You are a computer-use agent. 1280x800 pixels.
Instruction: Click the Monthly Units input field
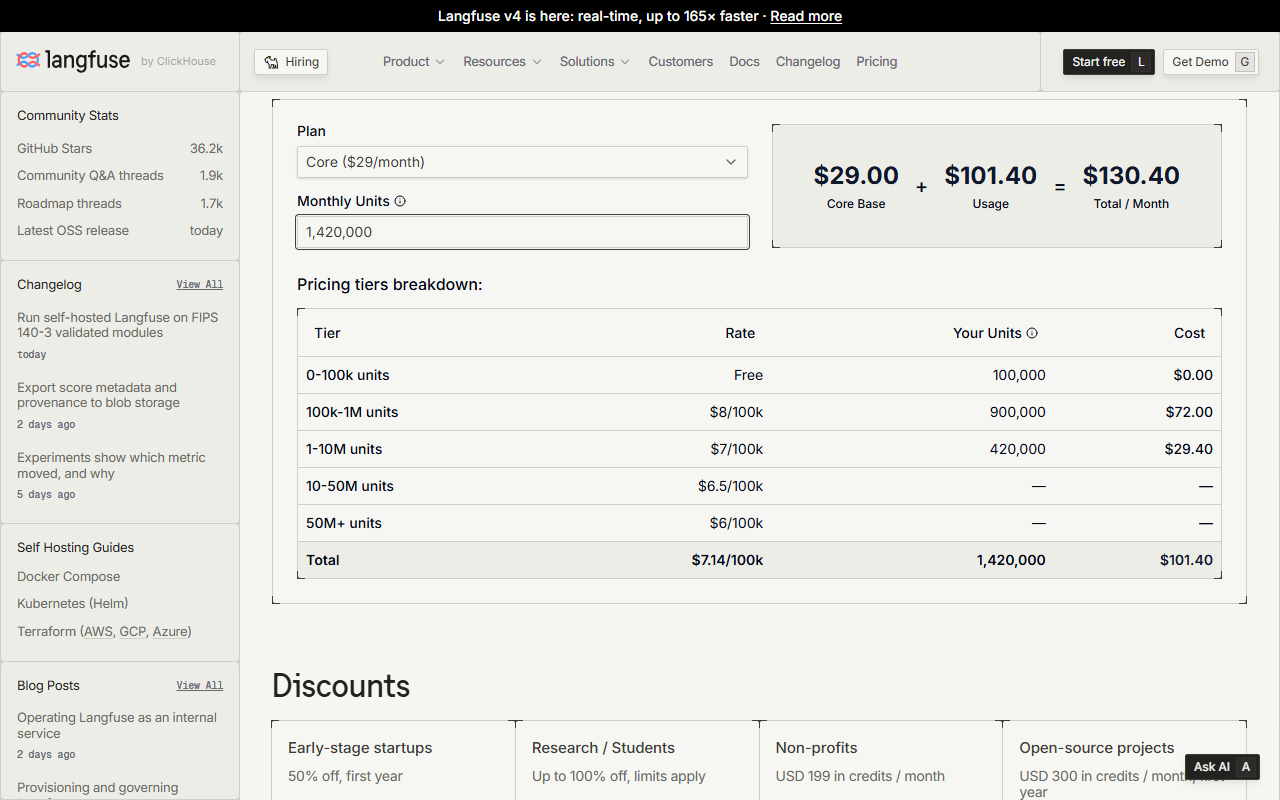coord(522,232)
